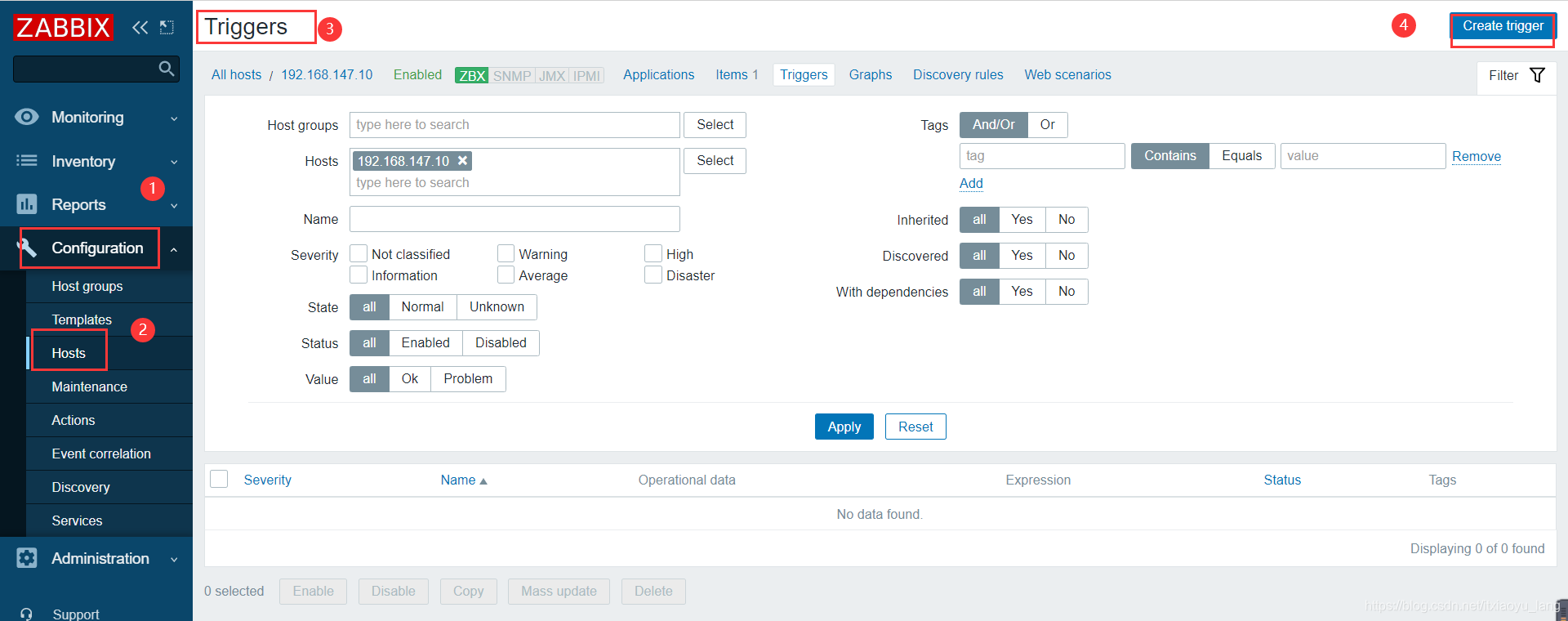Click Select next to Host groups

[x=715, y=124]
